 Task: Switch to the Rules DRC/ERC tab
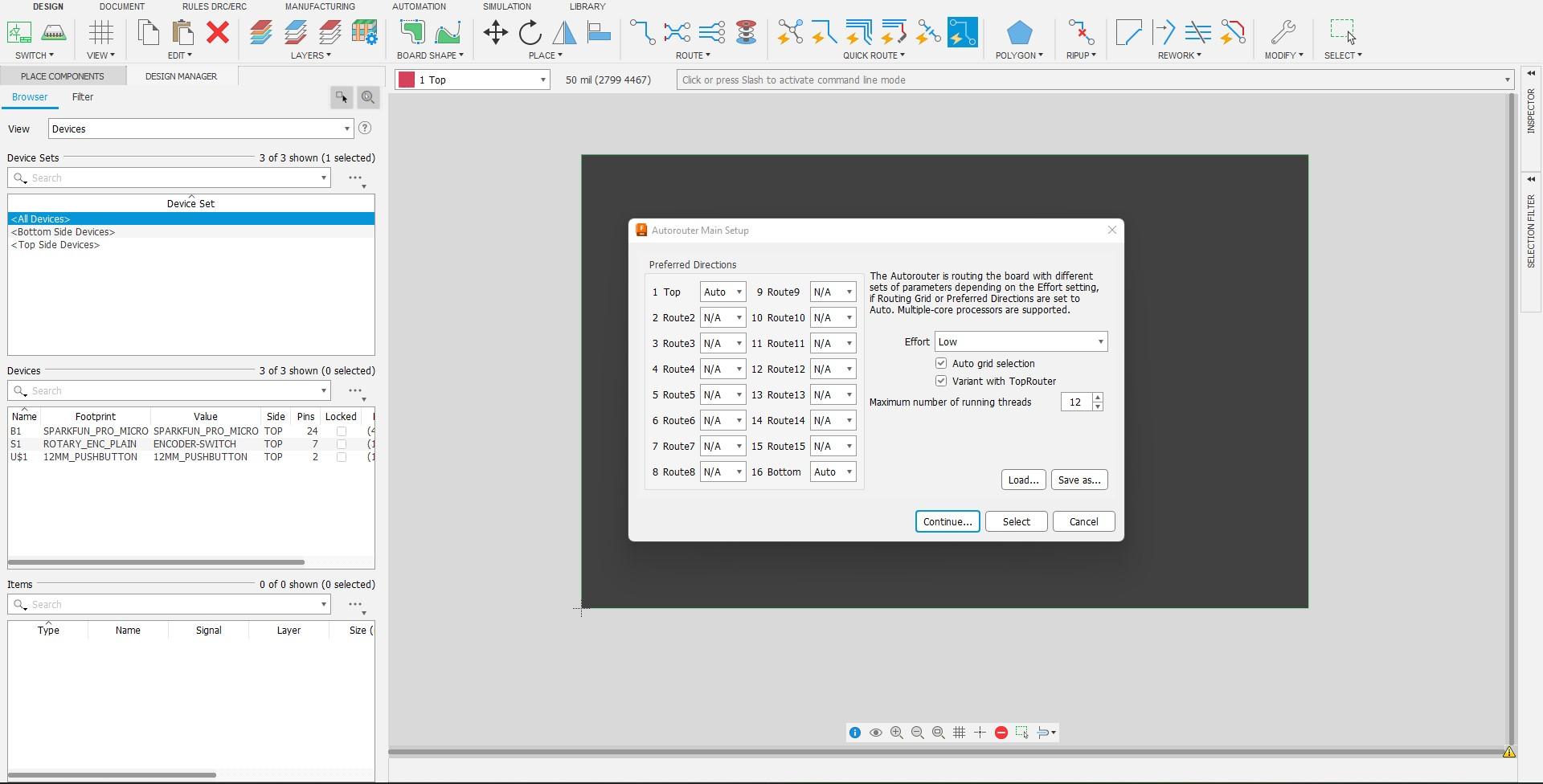214,6
